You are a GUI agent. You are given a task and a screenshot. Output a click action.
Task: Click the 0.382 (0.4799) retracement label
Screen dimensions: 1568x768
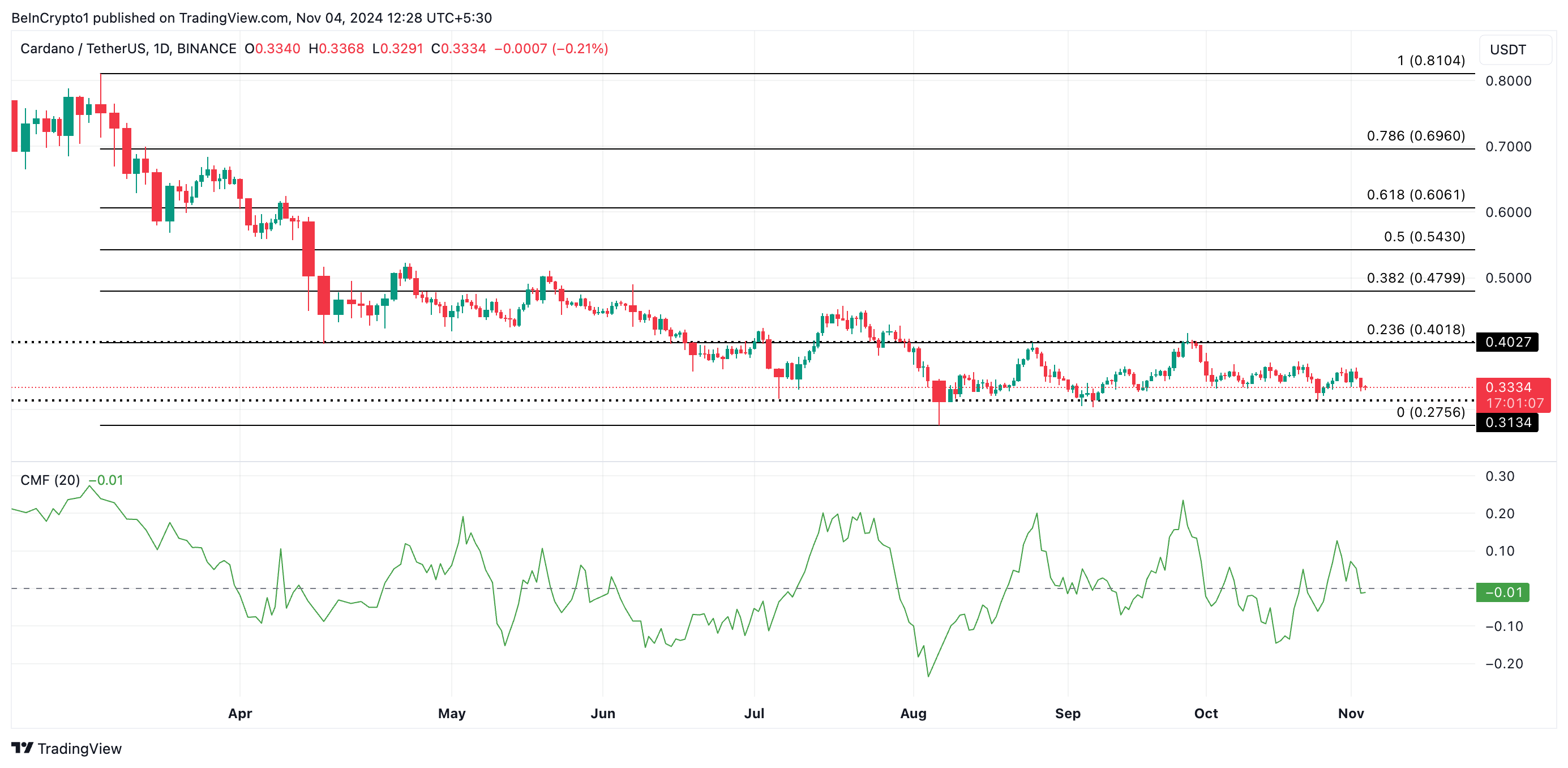1415,278
